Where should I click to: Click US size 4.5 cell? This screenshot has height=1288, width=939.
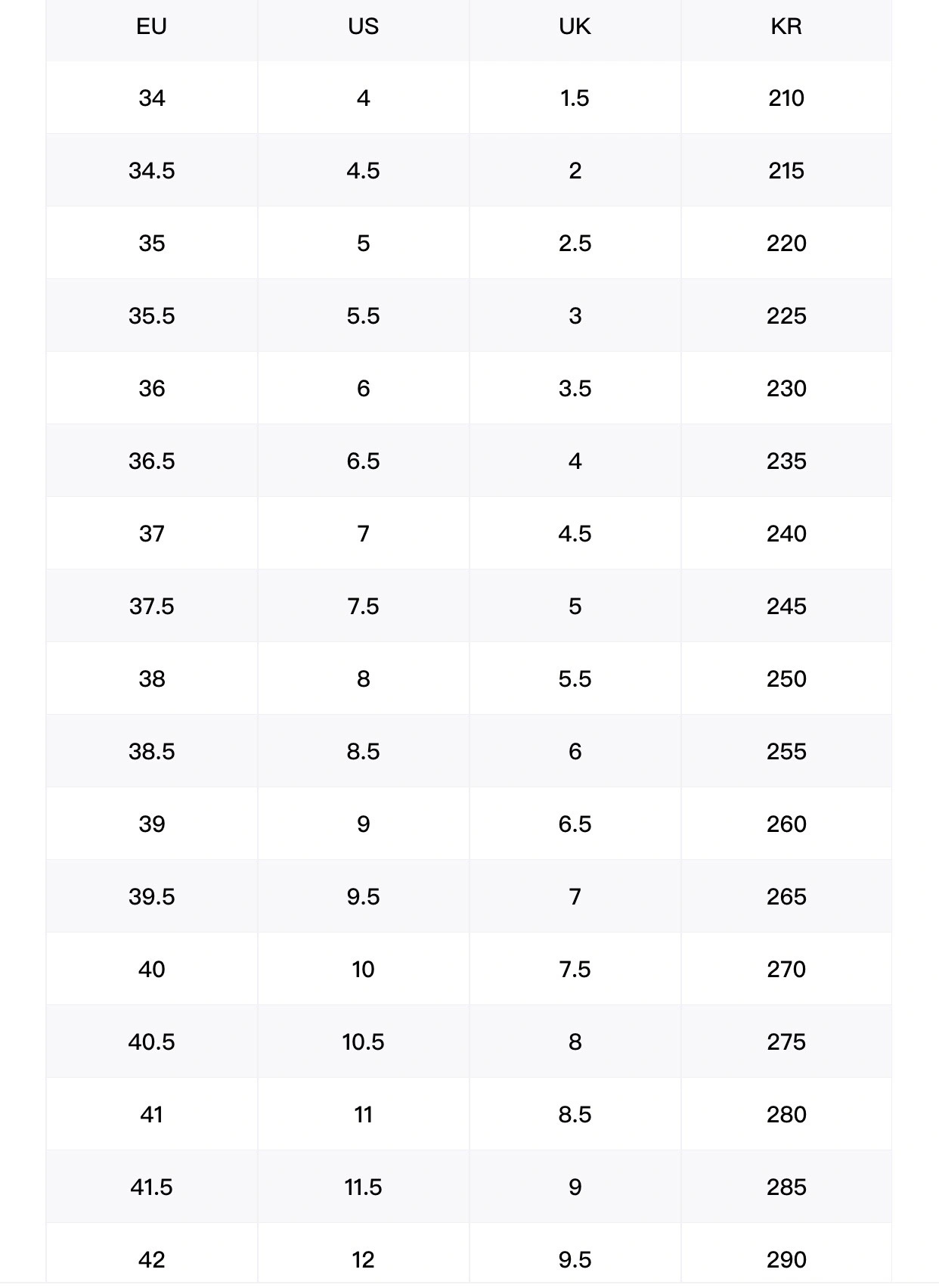click(x=363, y=171)
